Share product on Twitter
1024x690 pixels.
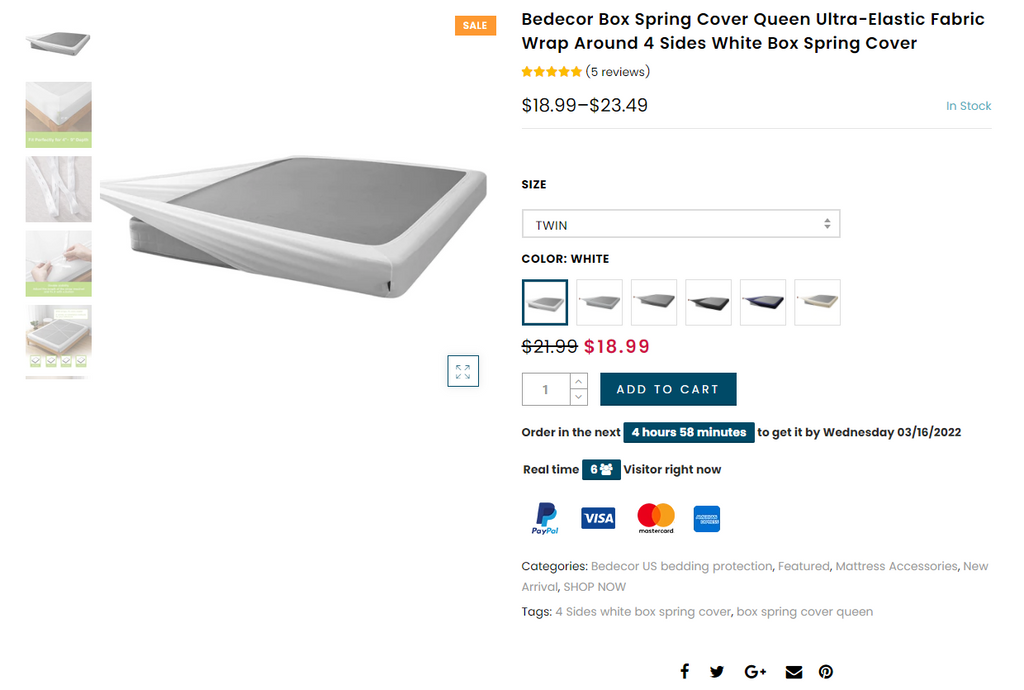pos(717,672)
